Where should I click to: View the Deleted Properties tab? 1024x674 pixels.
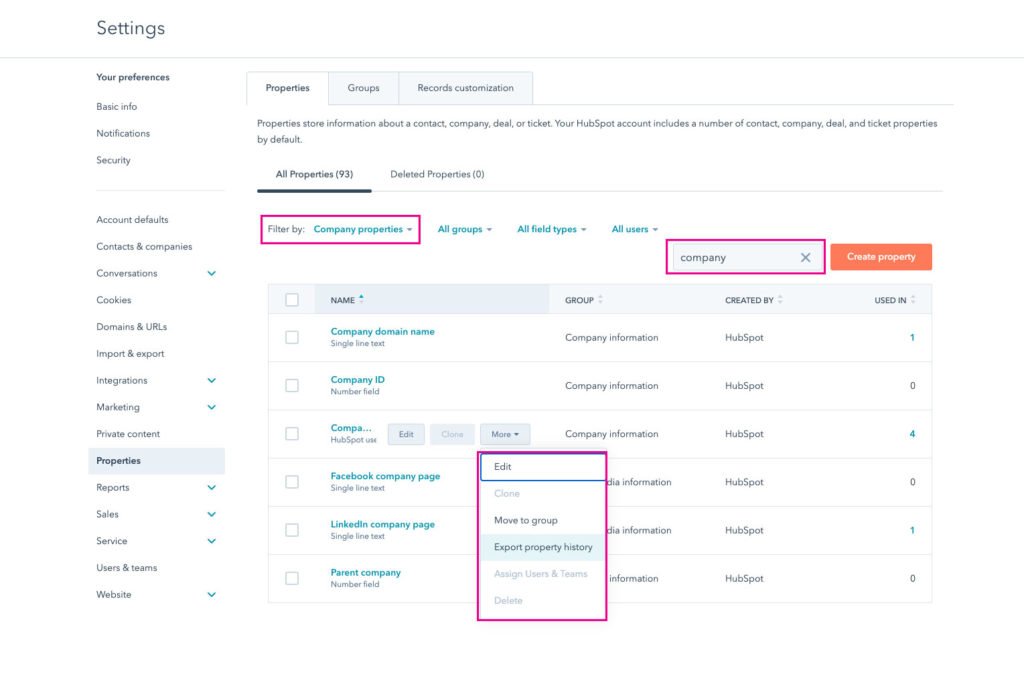(436, 173)
